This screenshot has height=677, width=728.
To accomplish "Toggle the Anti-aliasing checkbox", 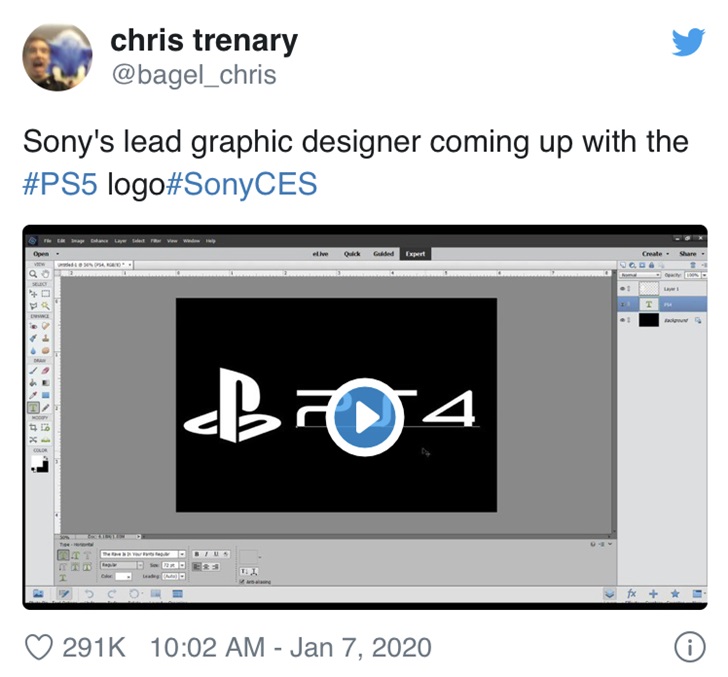I will pos(242,581).
